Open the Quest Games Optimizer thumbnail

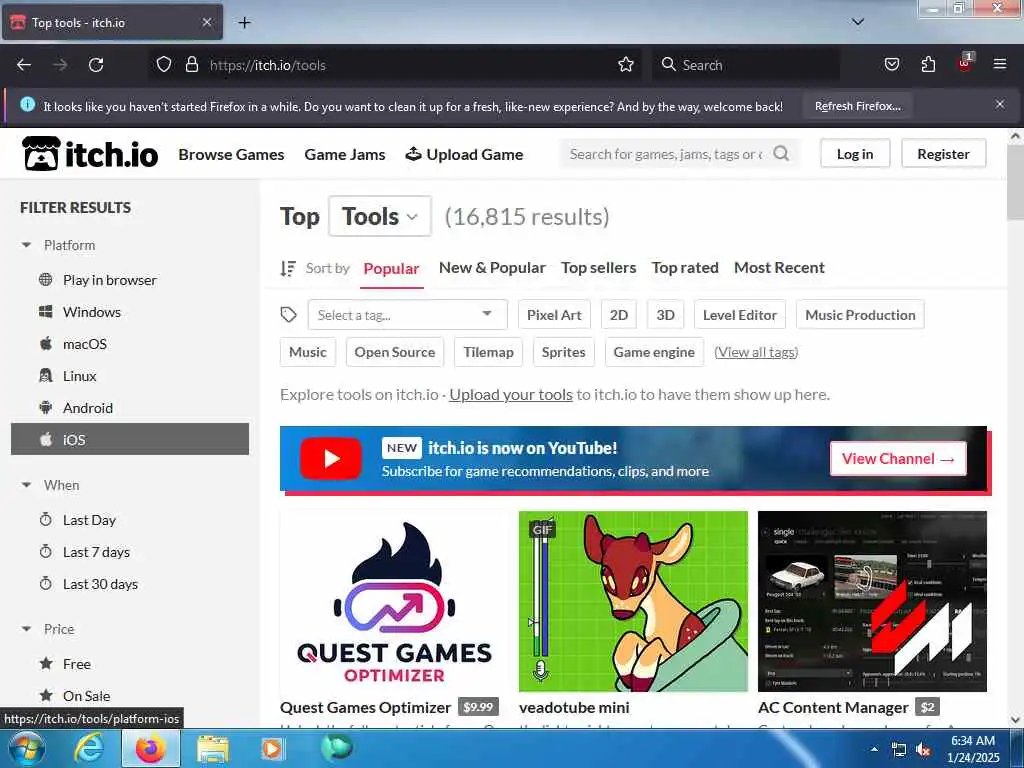[394, 601]
